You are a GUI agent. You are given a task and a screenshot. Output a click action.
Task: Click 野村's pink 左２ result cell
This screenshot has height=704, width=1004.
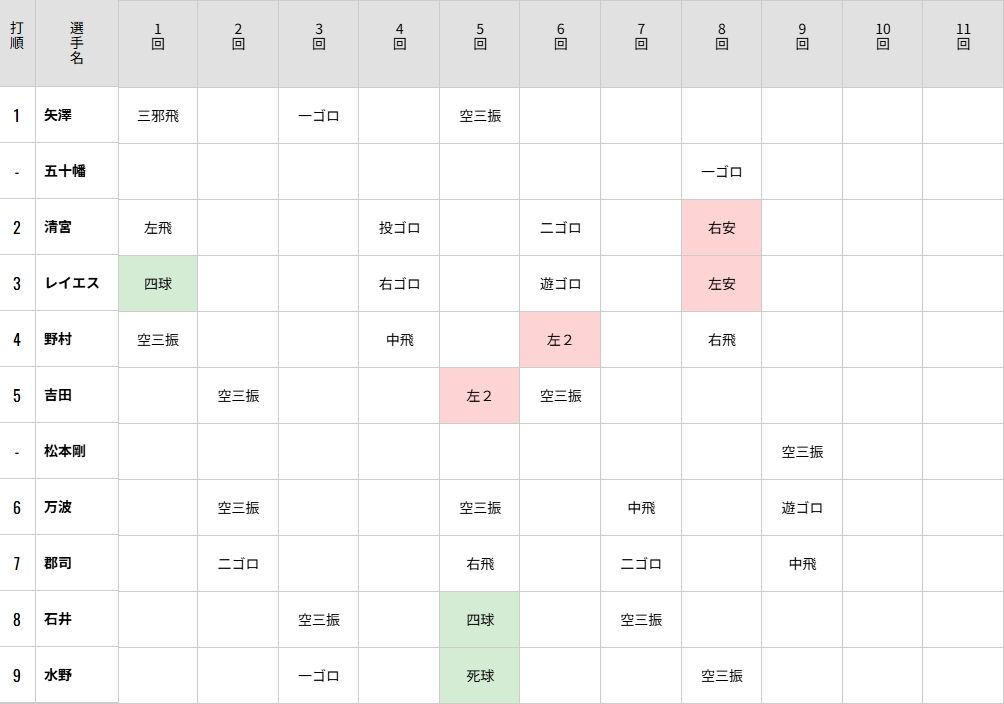(x=560, y=339)
